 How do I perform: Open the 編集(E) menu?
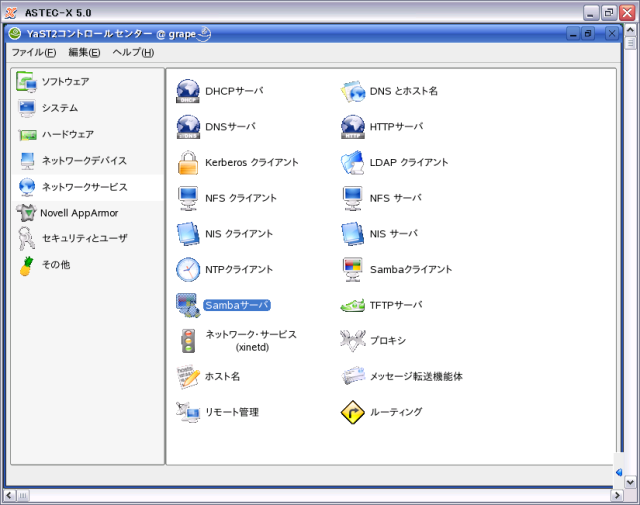[84, 52]
